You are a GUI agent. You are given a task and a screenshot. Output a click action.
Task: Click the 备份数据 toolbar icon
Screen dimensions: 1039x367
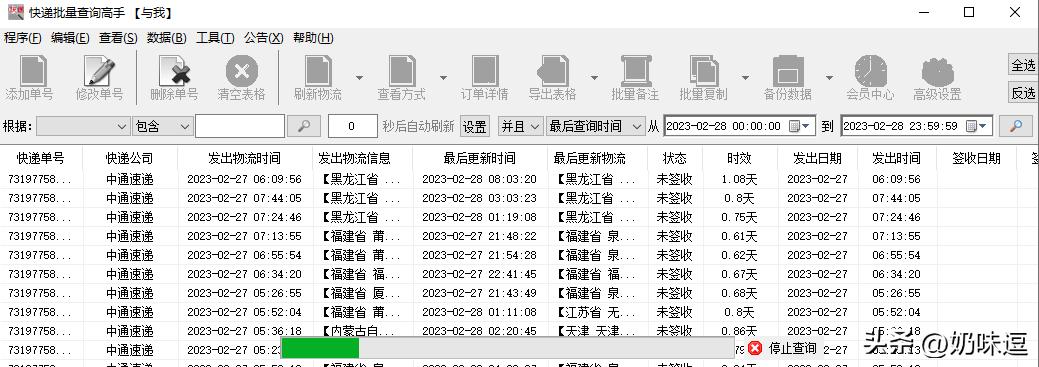(x=788, y=71)
